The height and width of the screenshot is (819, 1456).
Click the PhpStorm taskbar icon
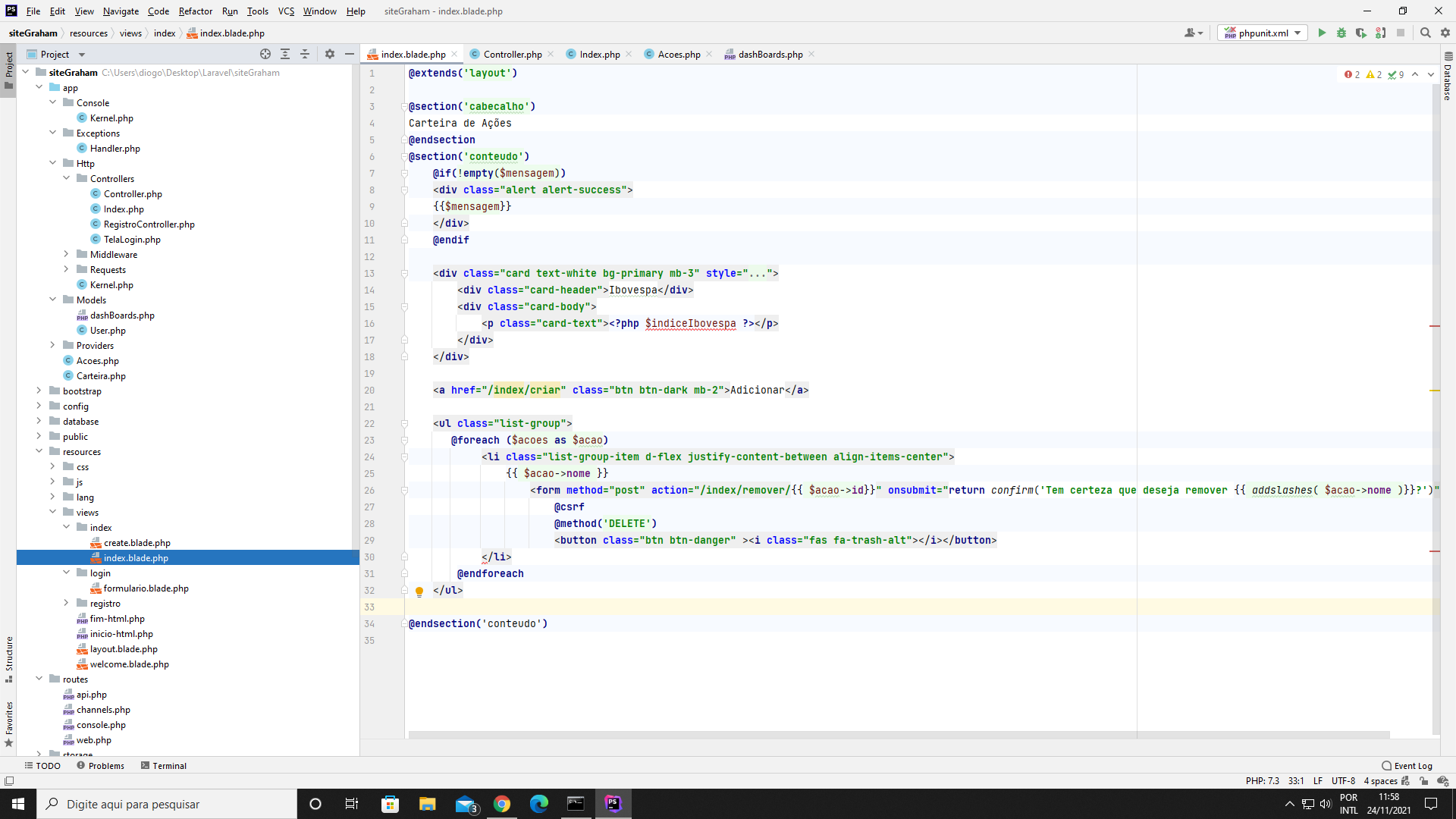[613, 804]
